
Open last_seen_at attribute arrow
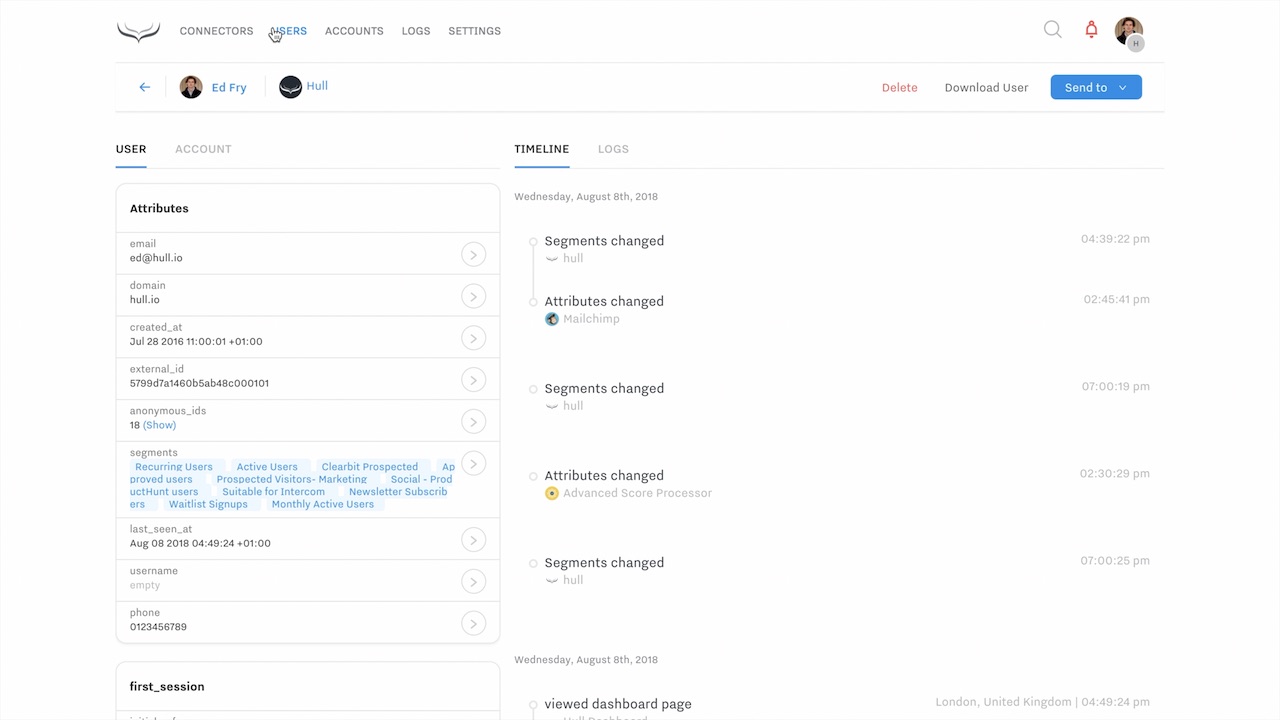point(473,540)
